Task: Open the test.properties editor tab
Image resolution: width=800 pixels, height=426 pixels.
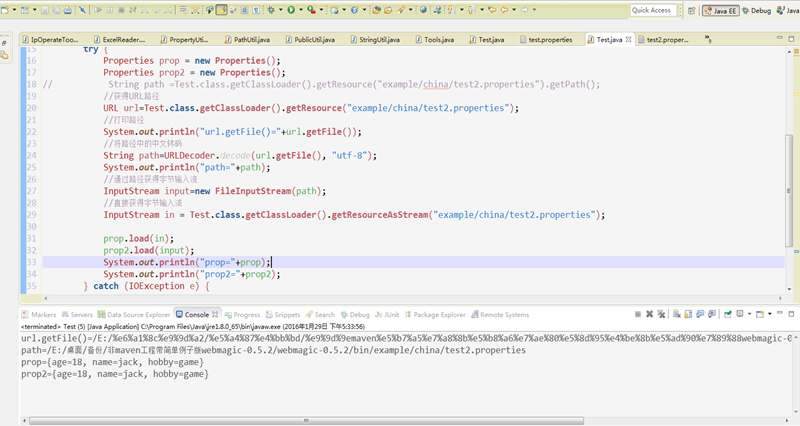Action: click(546, 39)
